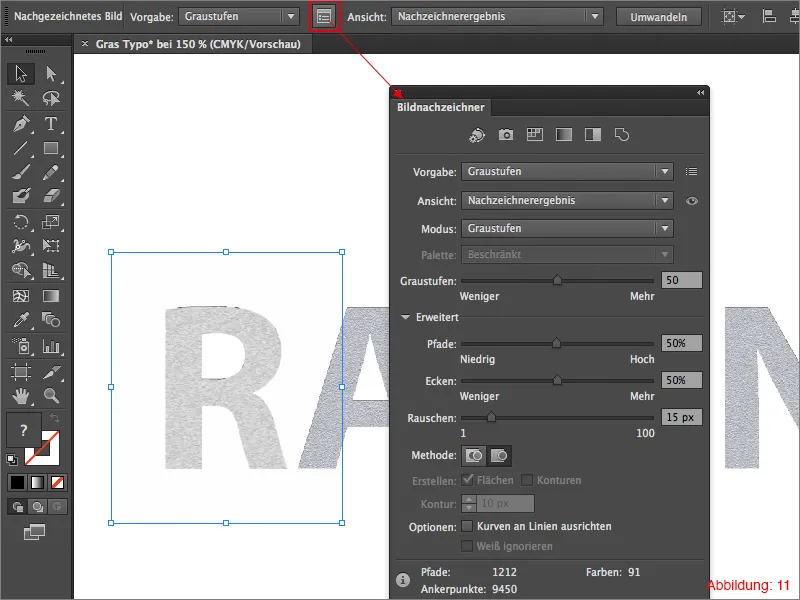
Task: Click the Kontur stepper arrows
Action: coord(468,504)
